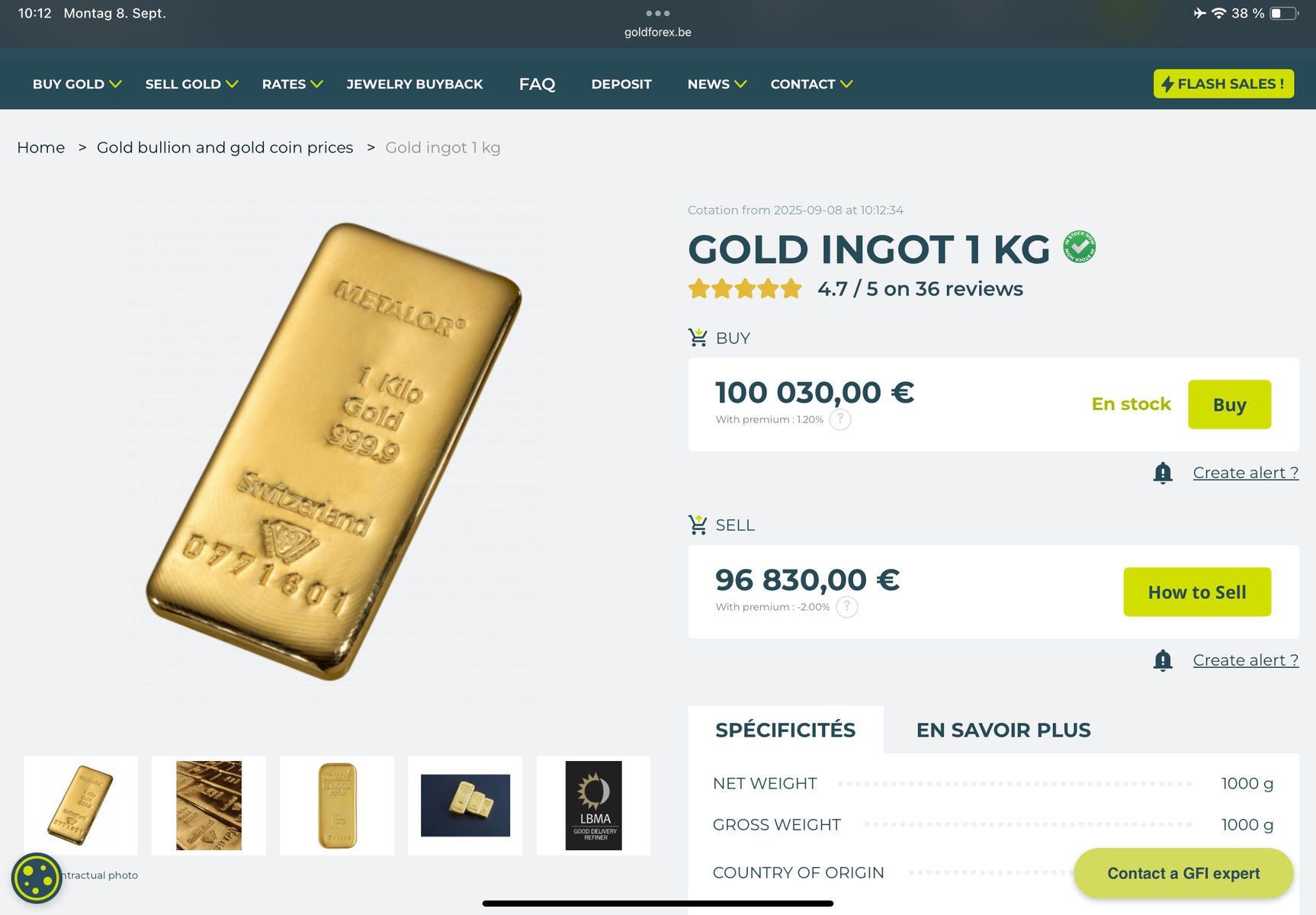Select the SPÉCIFICITÉS tab
This screenshot has height=915, width=1316.
[x=785, y=730]
